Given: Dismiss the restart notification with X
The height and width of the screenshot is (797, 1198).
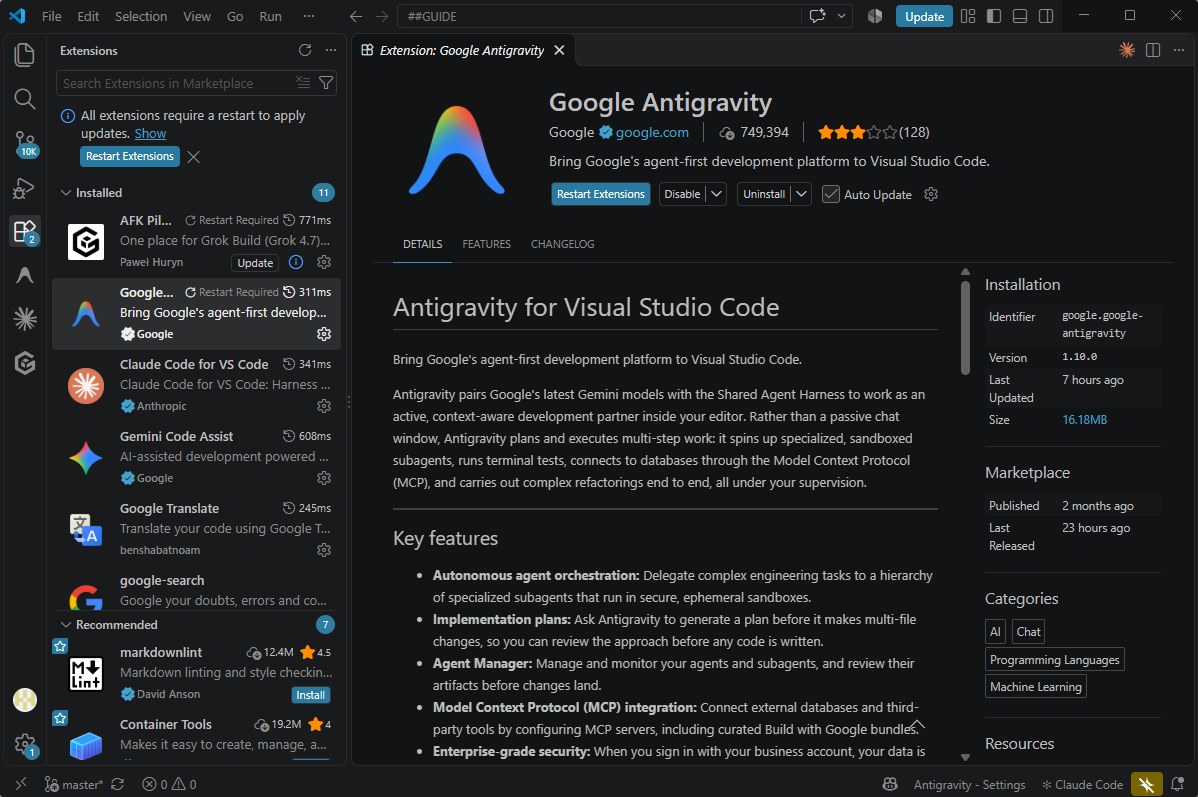Looking at the screenshot, I should coord(193,157).
